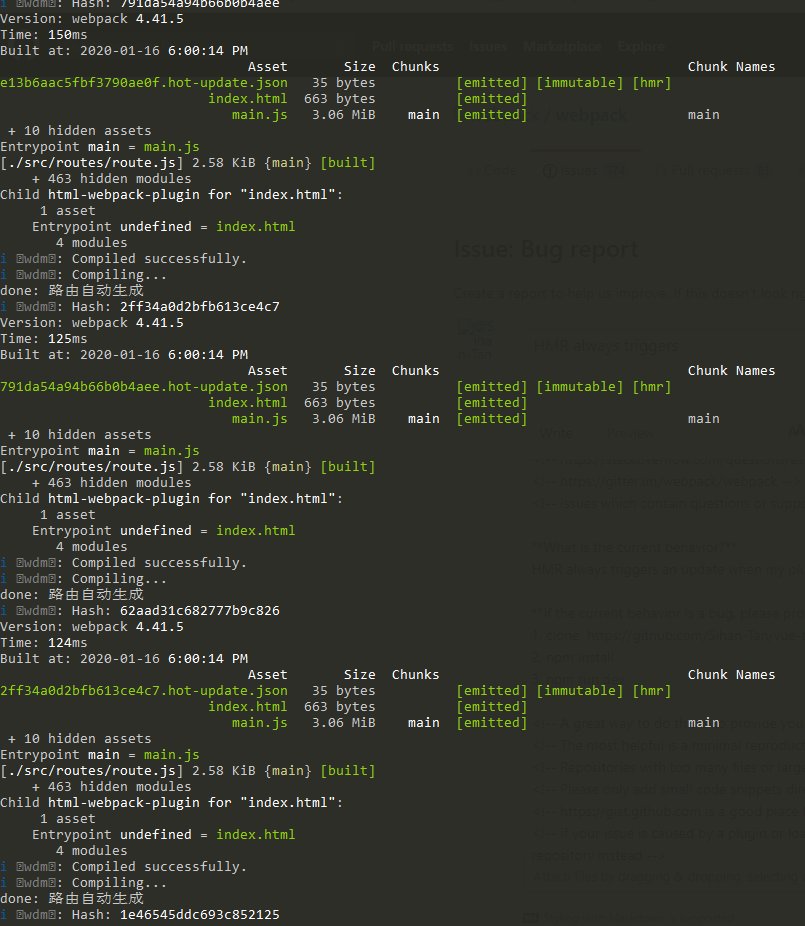
Task: Click the webpack repository name link behind the terminal
Action: point(591,115)
